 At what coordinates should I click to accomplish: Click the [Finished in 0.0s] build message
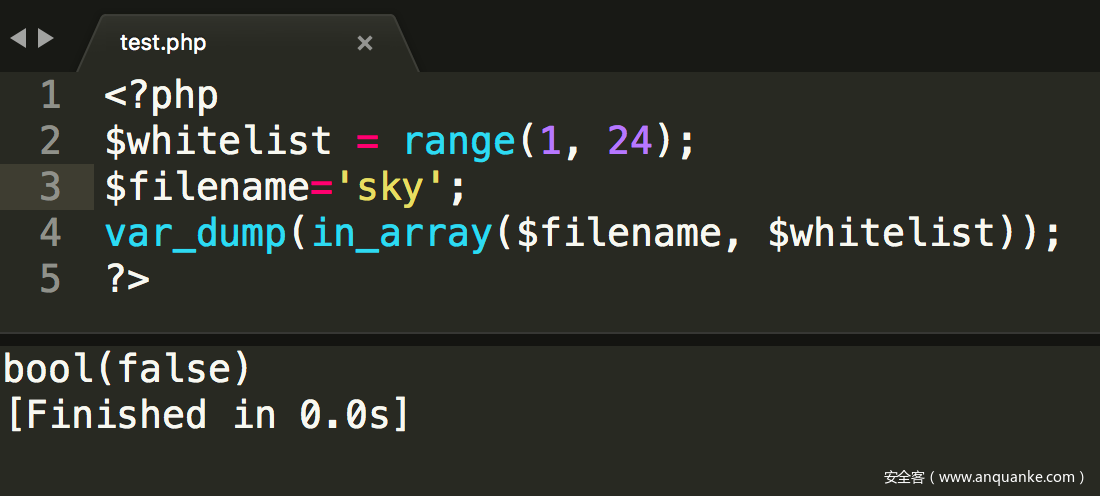point(207,414)
